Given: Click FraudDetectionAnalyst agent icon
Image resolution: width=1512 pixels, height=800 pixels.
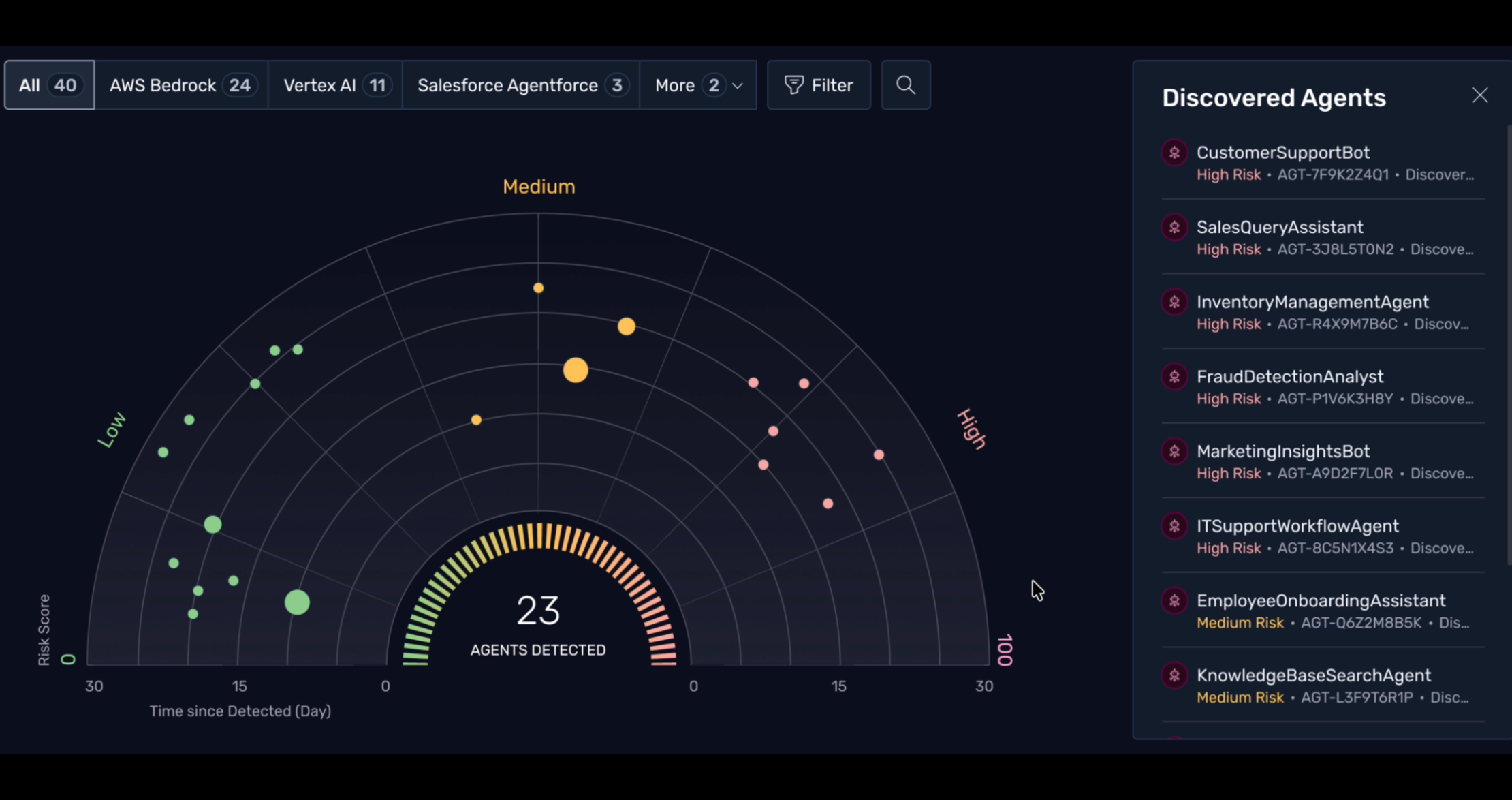Looking at the screenshot, I should point(1174,377).
